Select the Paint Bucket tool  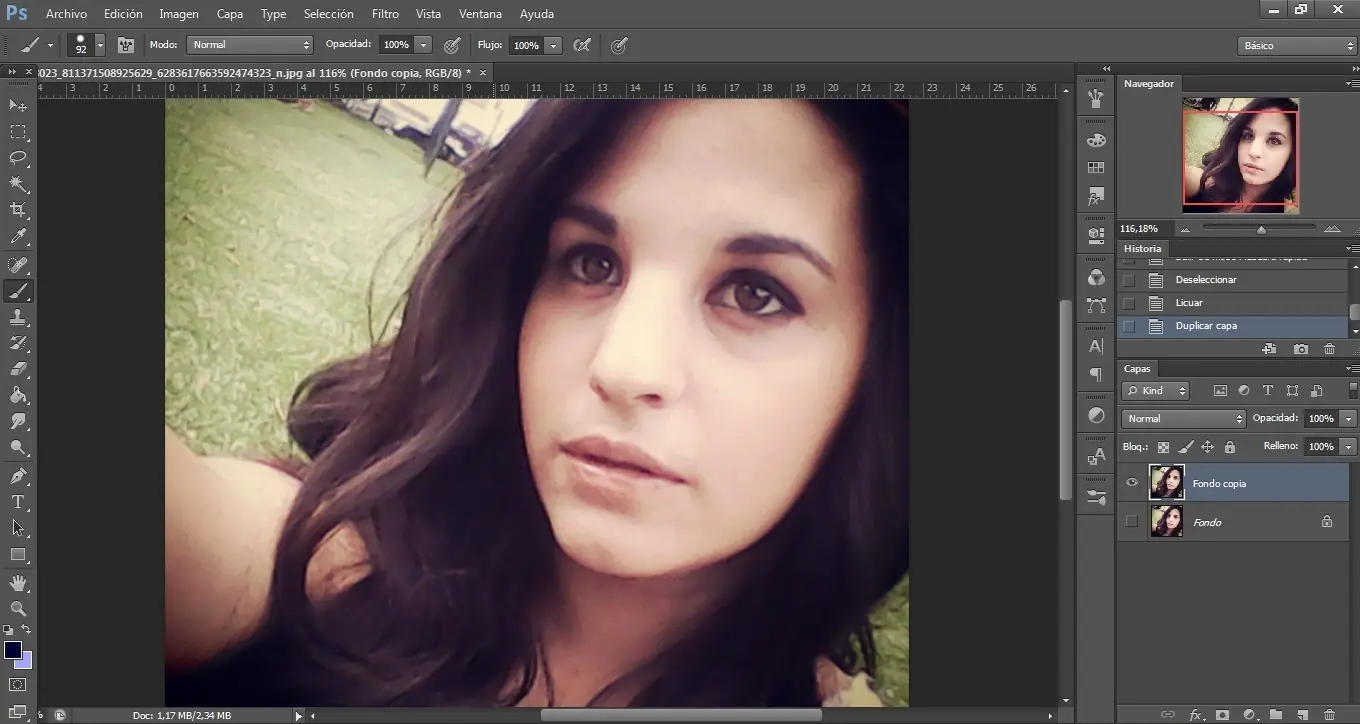[18, 396]
